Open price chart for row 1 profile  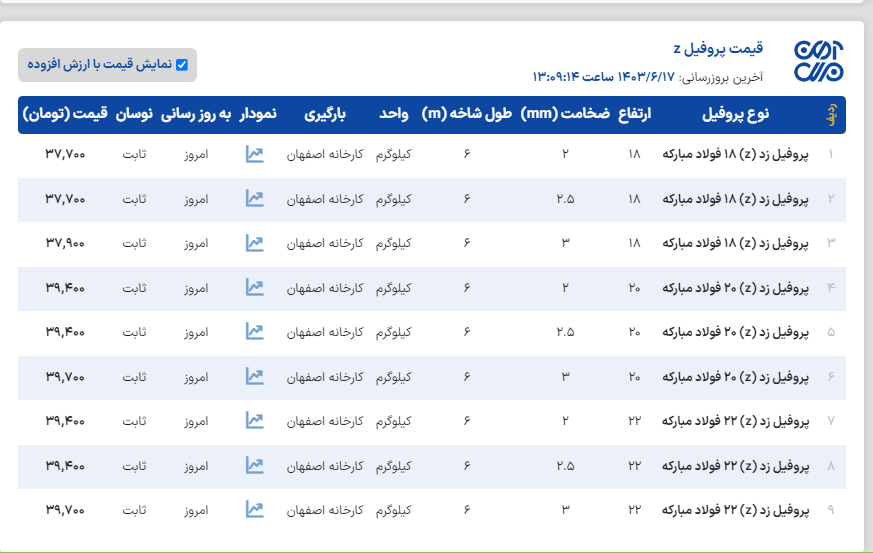(x=254, y=154)
